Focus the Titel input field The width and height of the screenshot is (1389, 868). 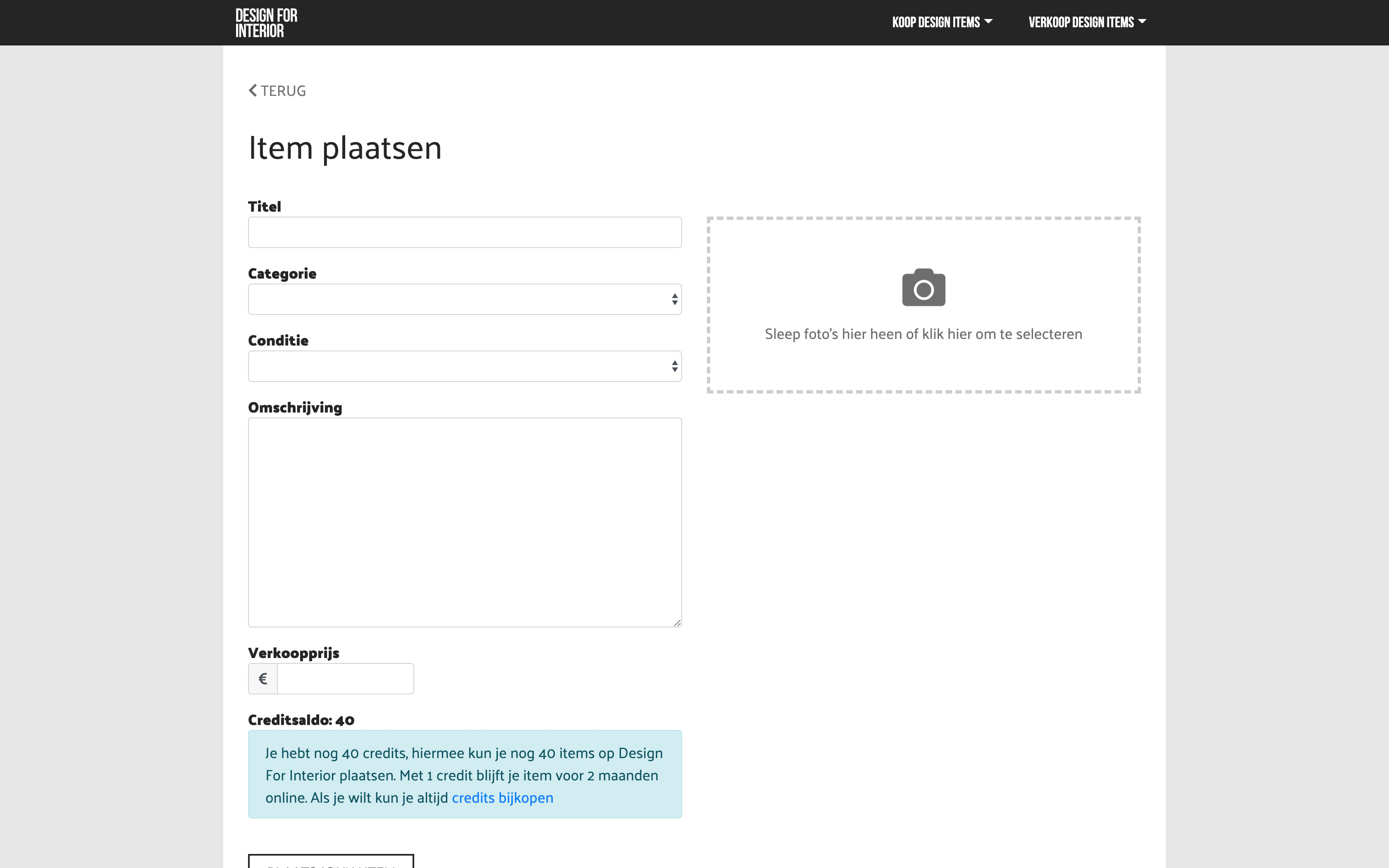(464, 232)
